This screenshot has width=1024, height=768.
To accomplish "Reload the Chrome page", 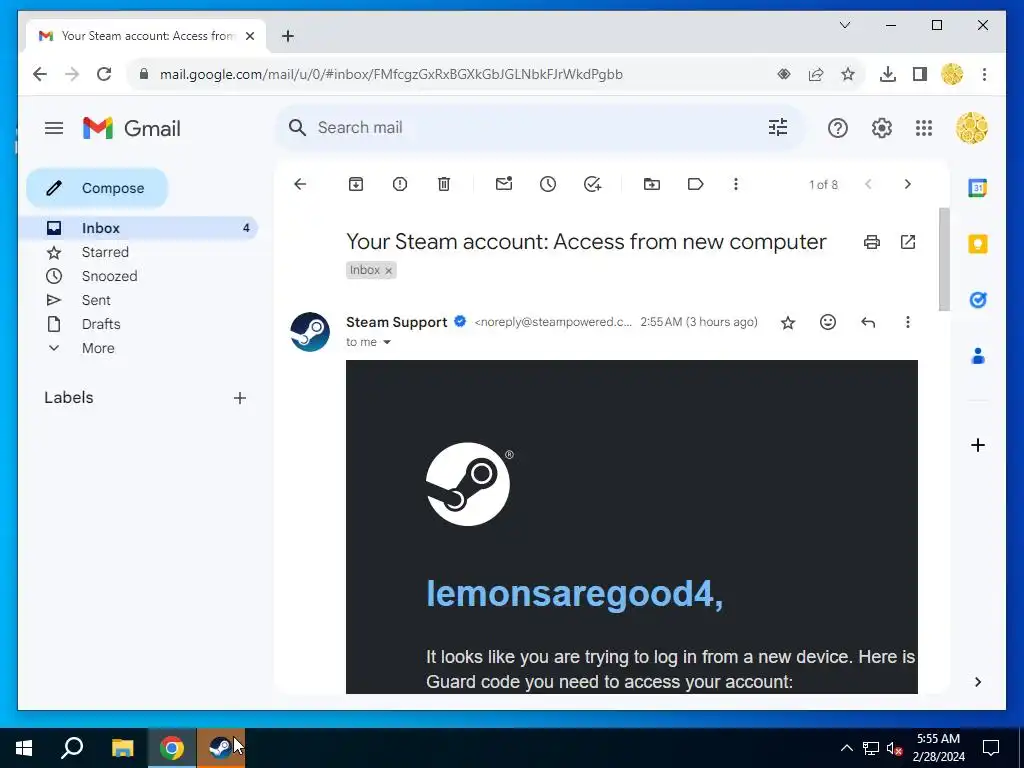I will coord(104,74).
